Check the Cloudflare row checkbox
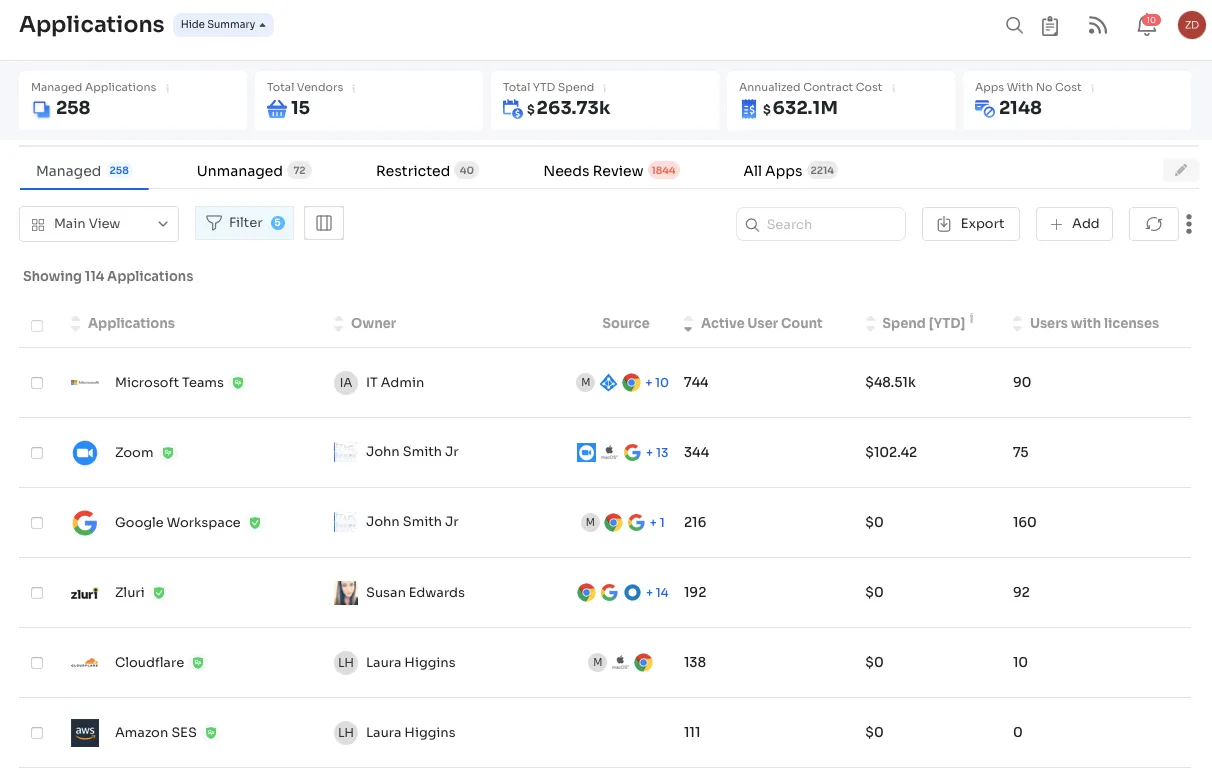 (x=37, y=662)
